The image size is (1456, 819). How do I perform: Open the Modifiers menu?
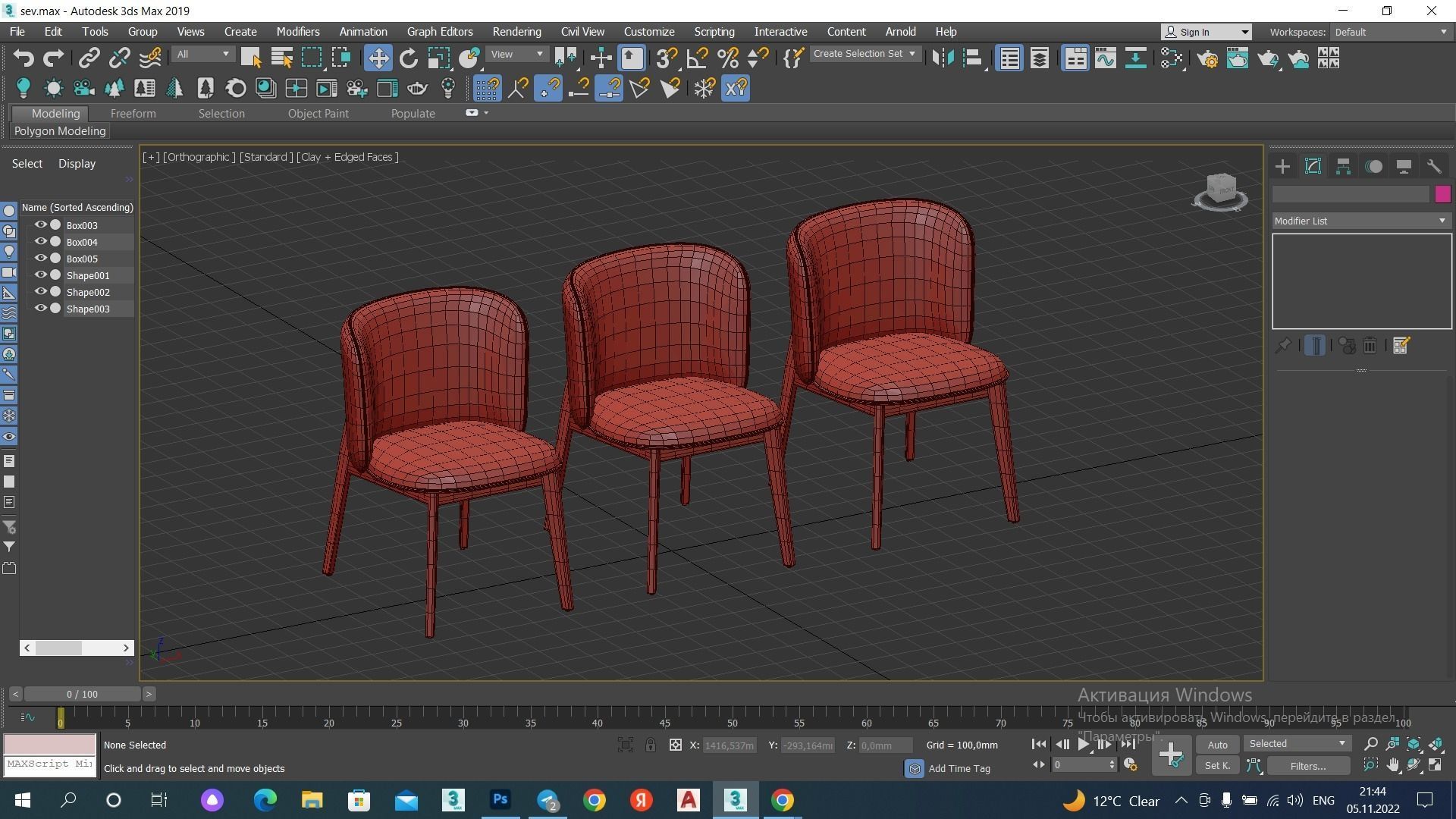298,32
